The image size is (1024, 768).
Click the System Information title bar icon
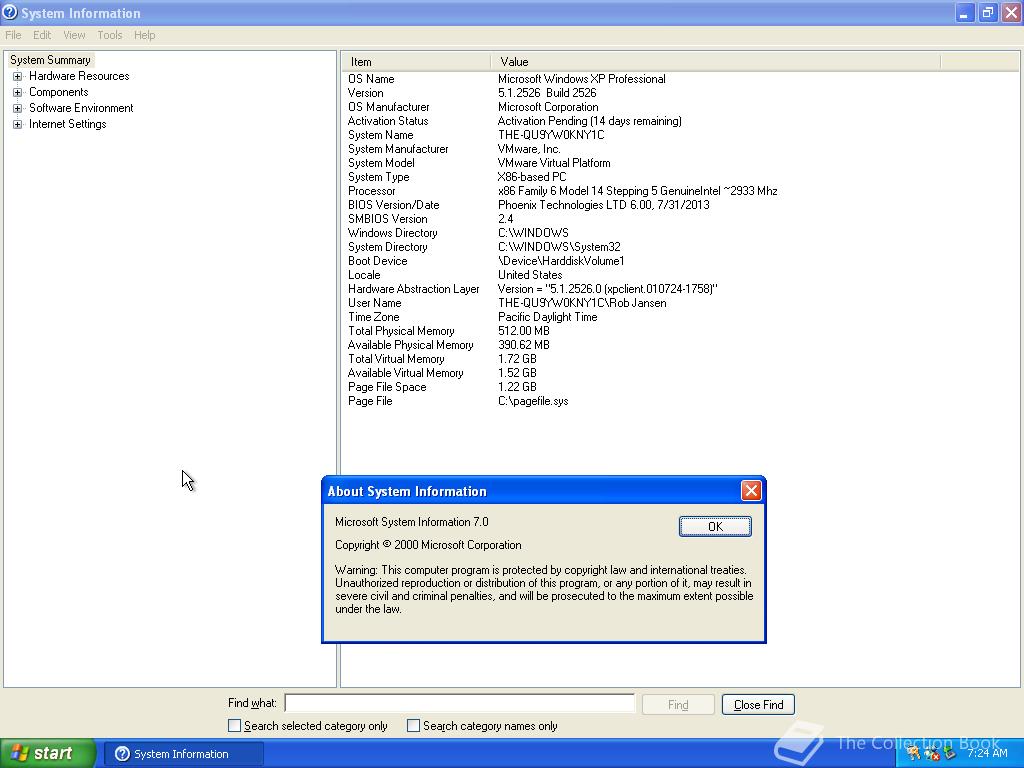[10, 12]
